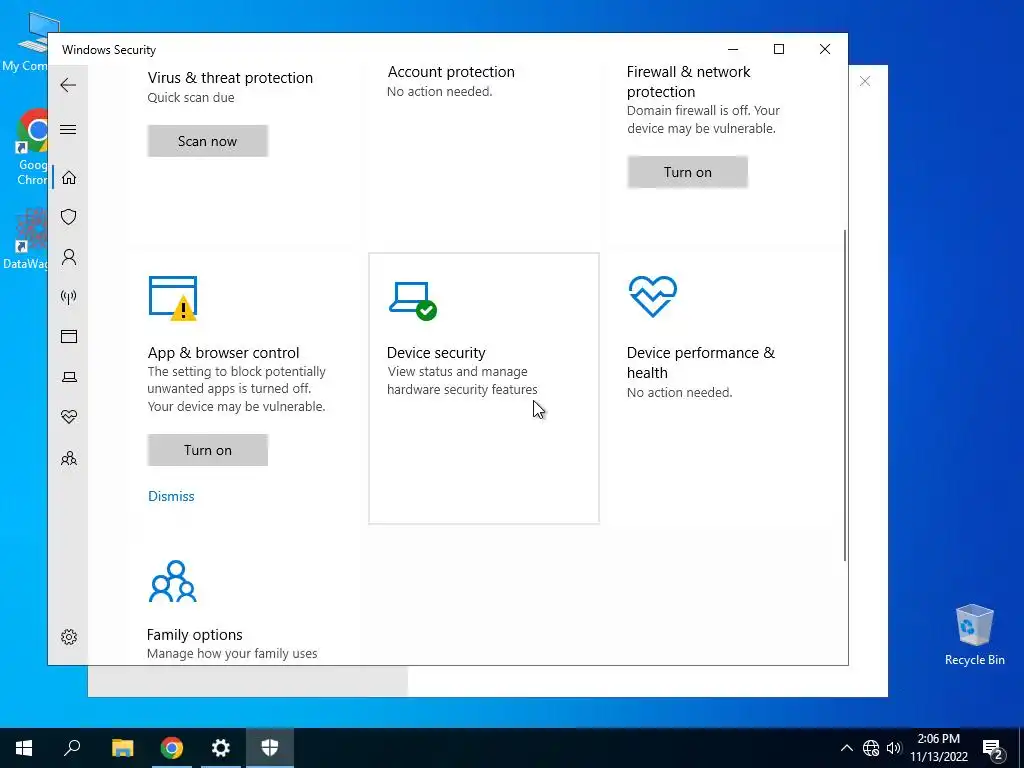Click the Device security laptop checkmark icon
This screenshot has width=1024, height=768.
pyautogui.click(x=413, y=301)
